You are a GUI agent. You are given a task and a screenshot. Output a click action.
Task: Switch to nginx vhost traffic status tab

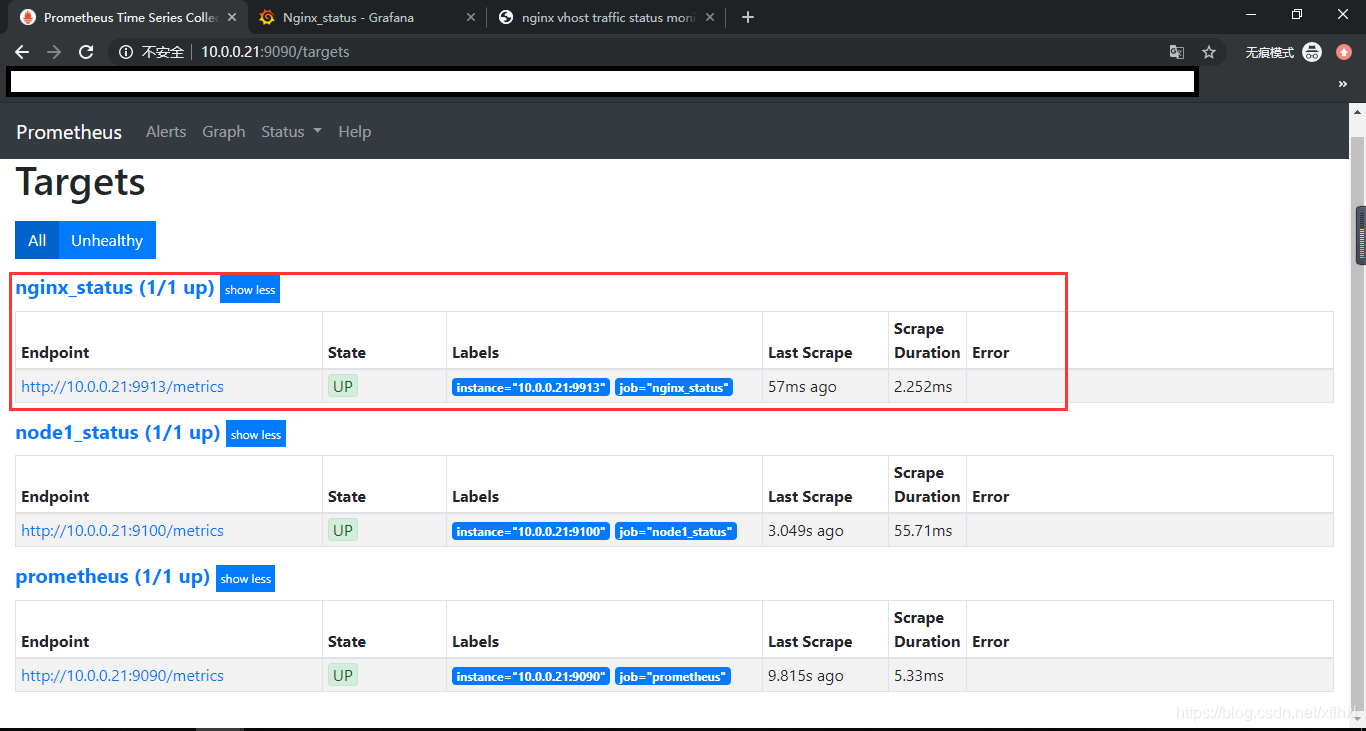(605, 17)
